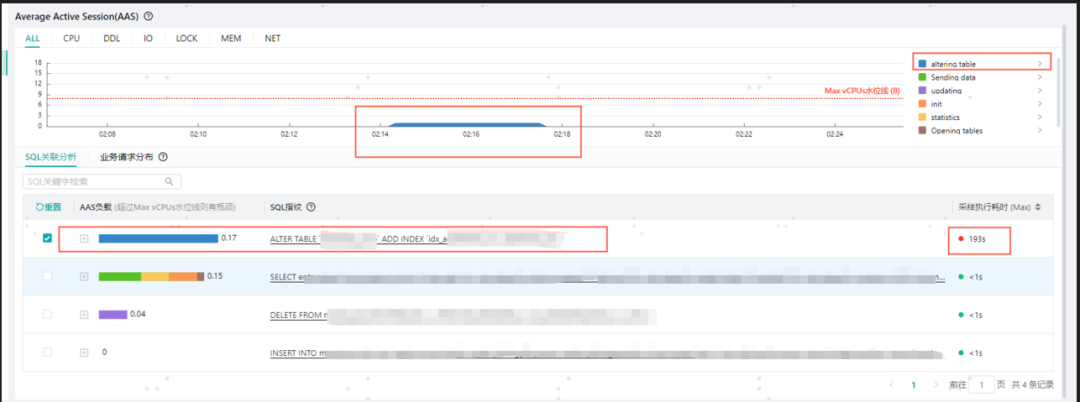The height and width of the screenshot is (402, 1080).
Task: Sort by 采样执行耗时 (Max) arrows
Action: tap(1037, 207)
